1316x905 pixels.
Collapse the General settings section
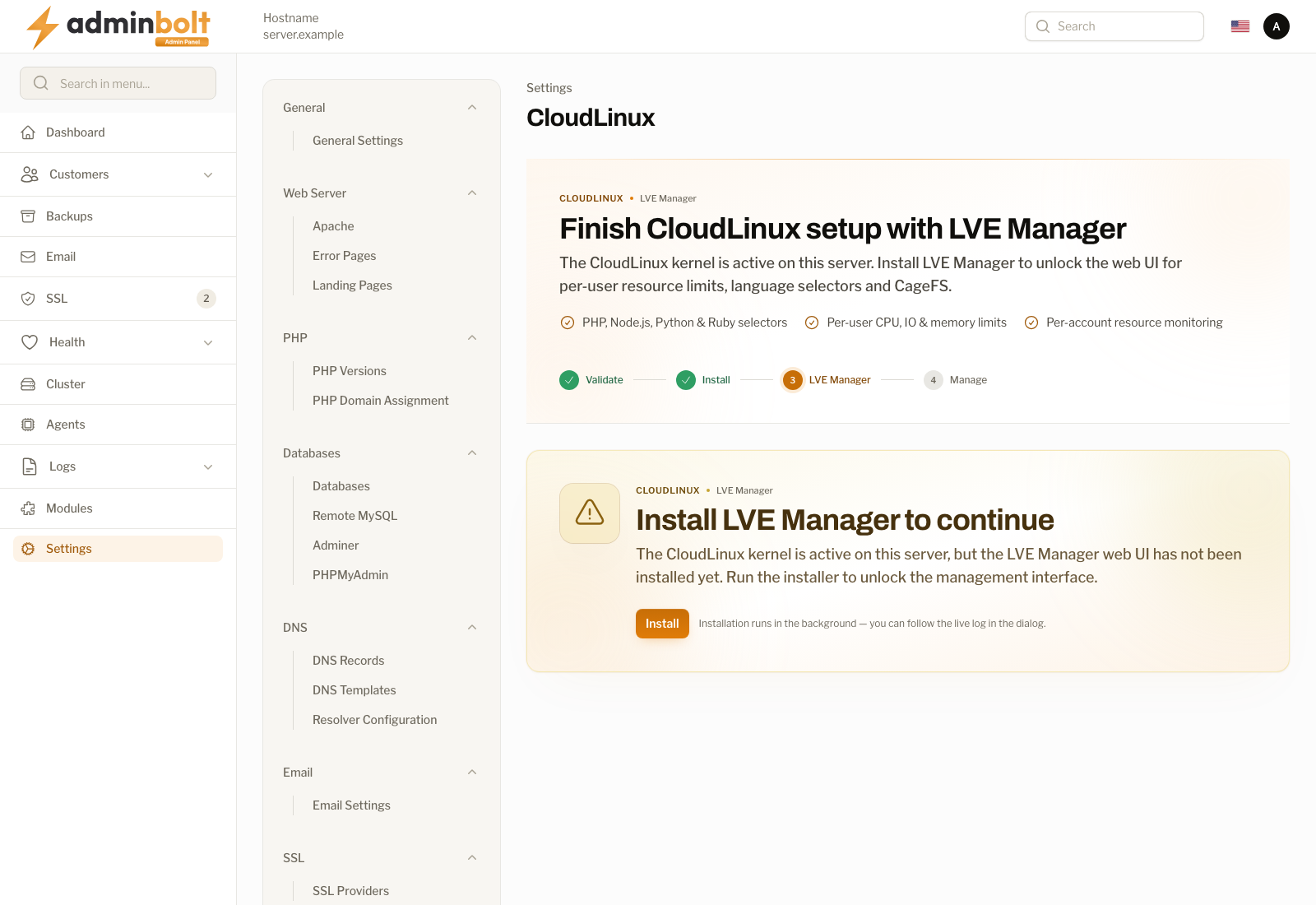pyautogui.click(x=472, y=108)
